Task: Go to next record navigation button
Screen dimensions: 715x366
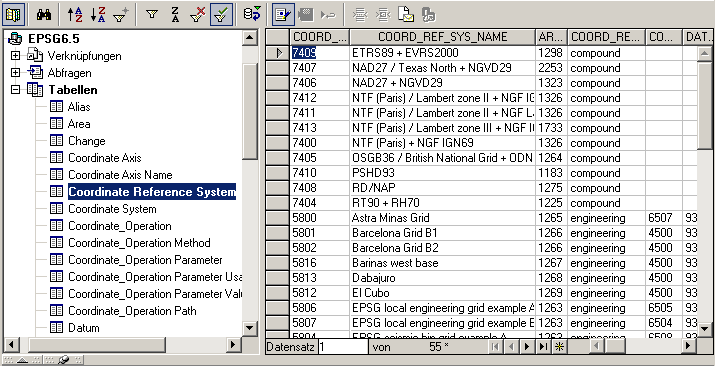Action: (527, 347)
